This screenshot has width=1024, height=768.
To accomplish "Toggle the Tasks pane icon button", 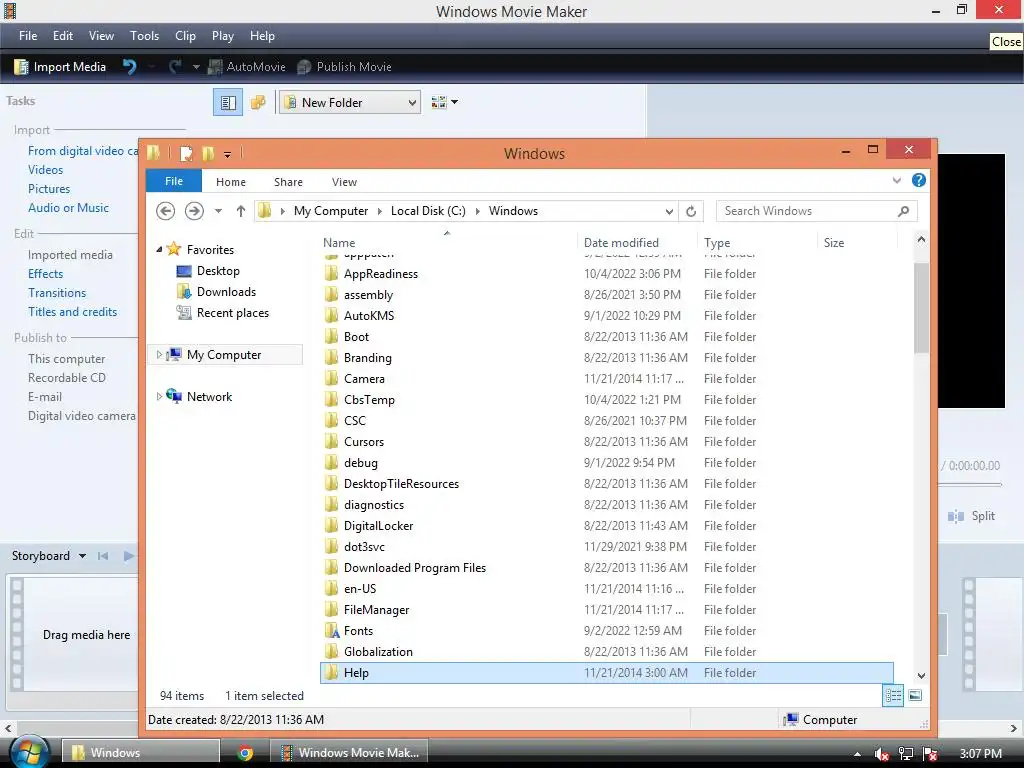I will [228, 103].
